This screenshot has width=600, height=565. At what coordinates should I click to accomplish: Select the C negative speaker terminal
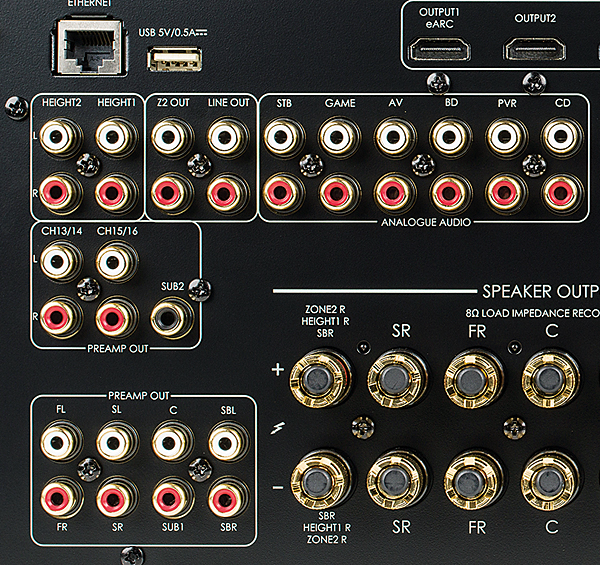551,481
